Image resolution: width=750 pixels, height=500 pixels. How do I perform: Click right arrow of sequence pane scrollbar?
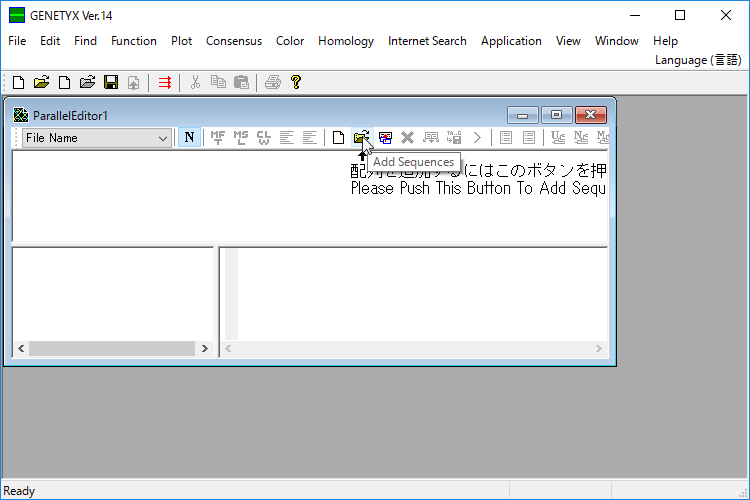pyautogui.click(x=599, y=348)
